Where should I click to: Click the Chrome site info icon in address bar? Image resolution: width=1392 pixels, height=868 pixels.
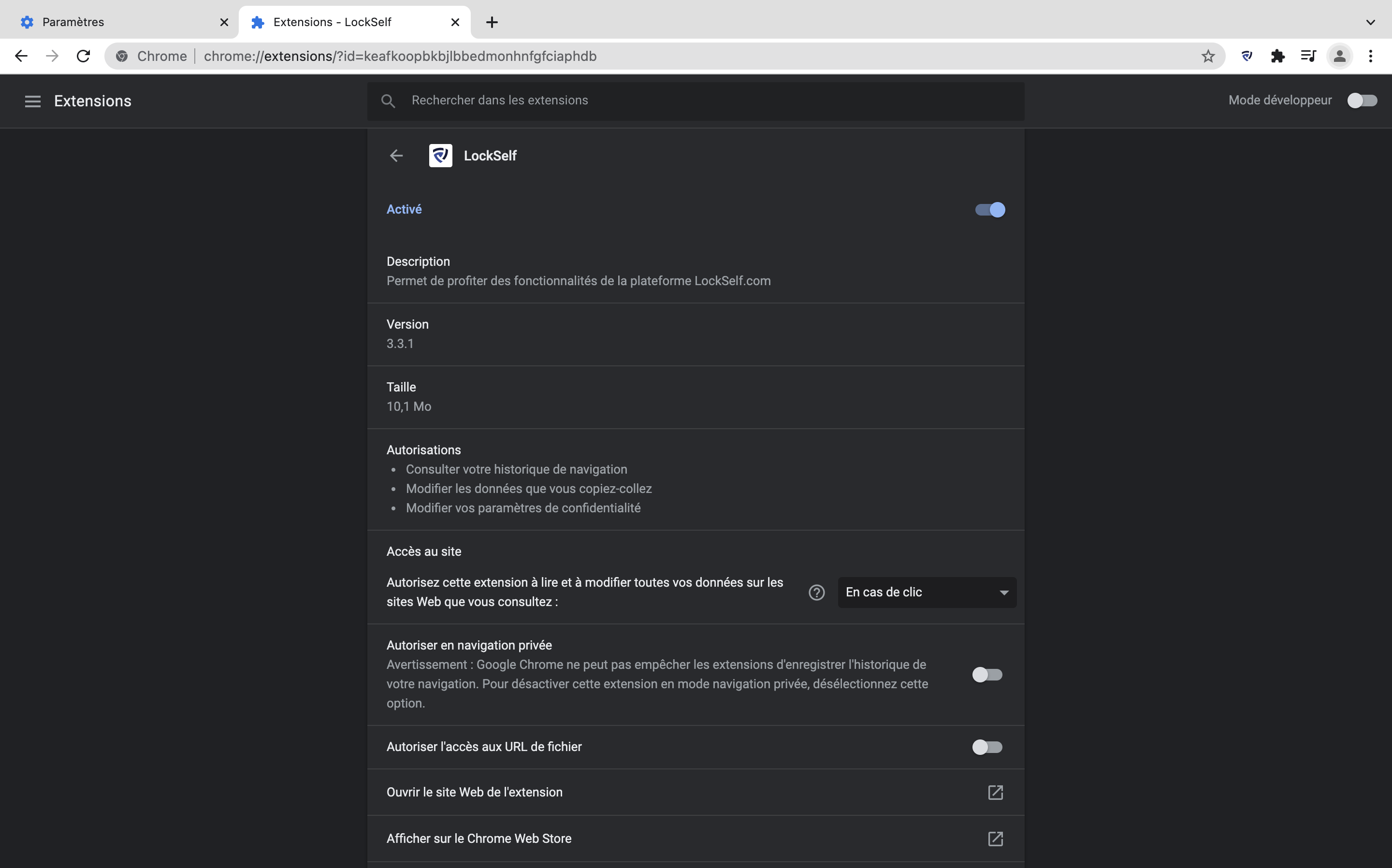pos(122,56)
